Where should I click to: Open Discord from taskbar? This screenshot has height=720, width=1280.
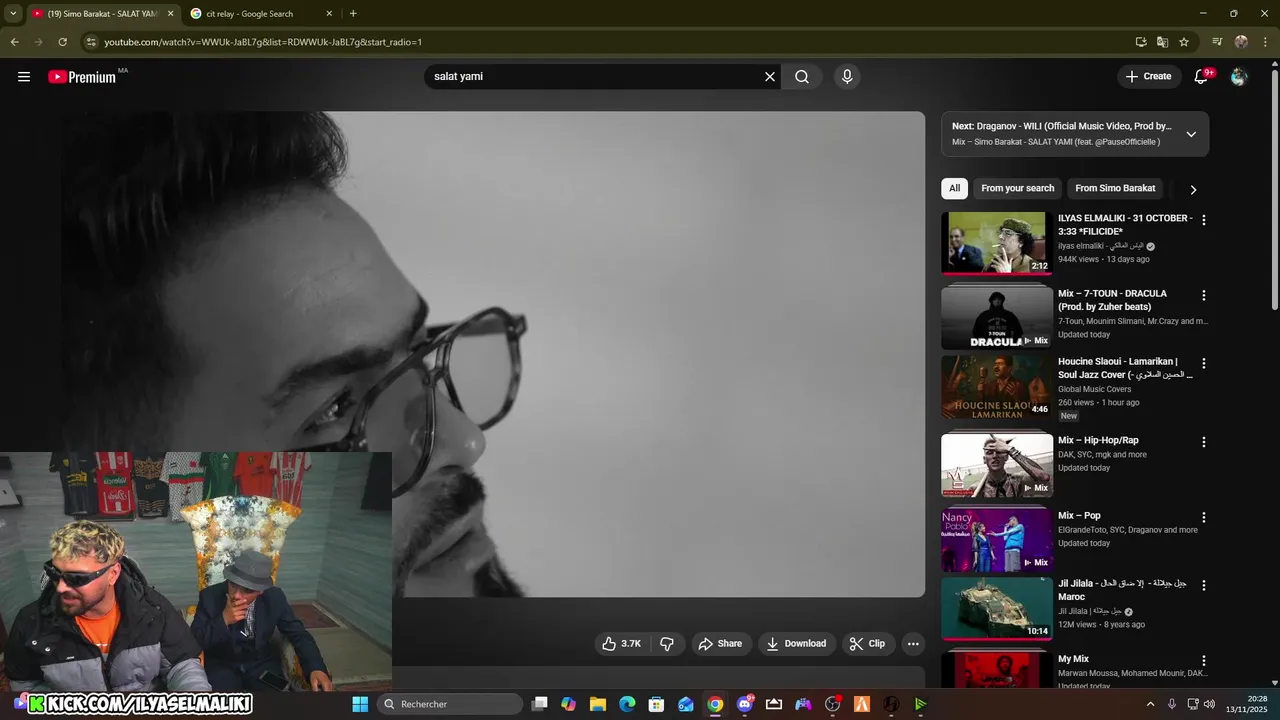tap(744, 704)
